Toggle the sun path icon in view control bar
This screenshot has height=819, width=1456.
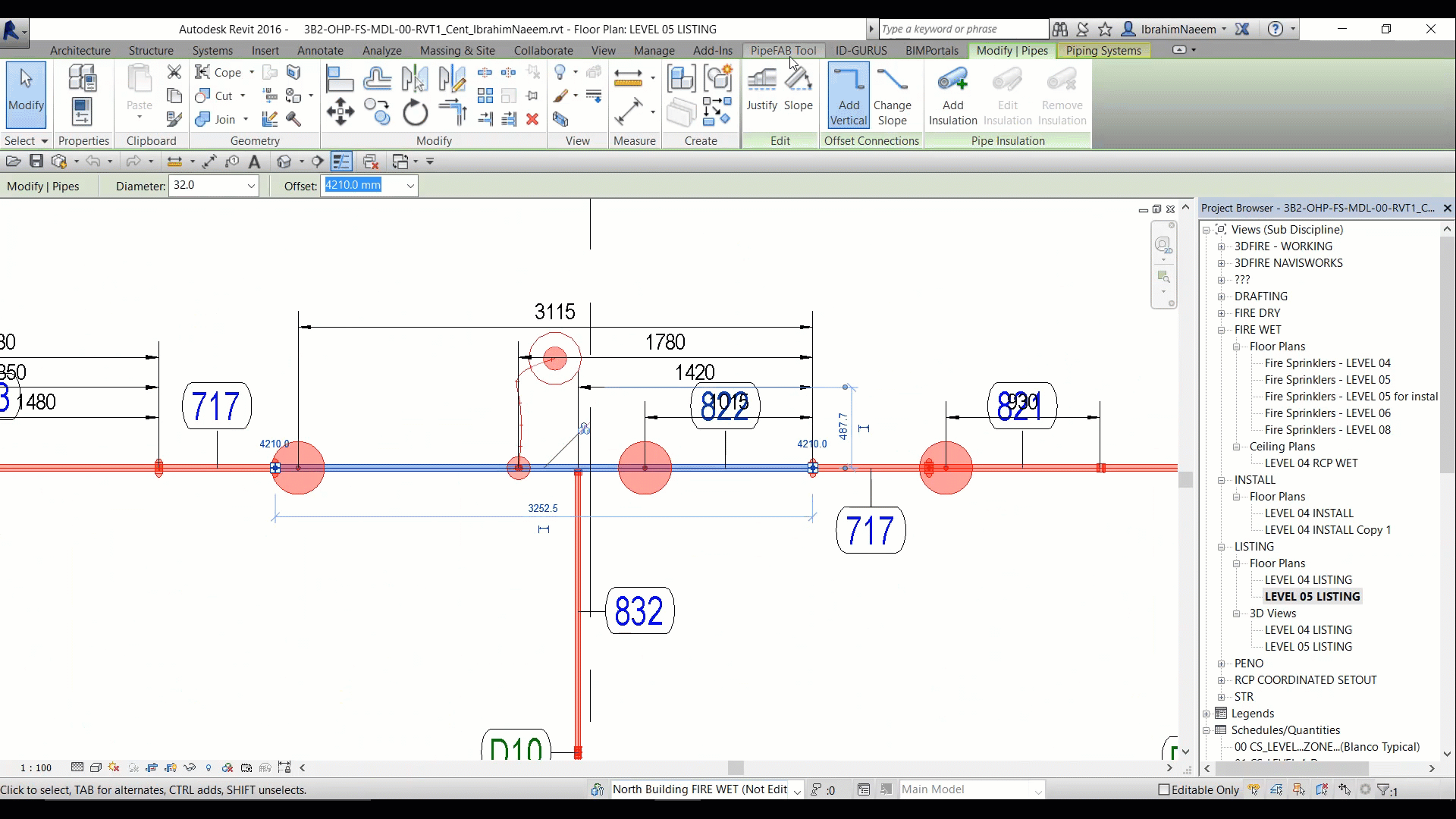point(114,767)
